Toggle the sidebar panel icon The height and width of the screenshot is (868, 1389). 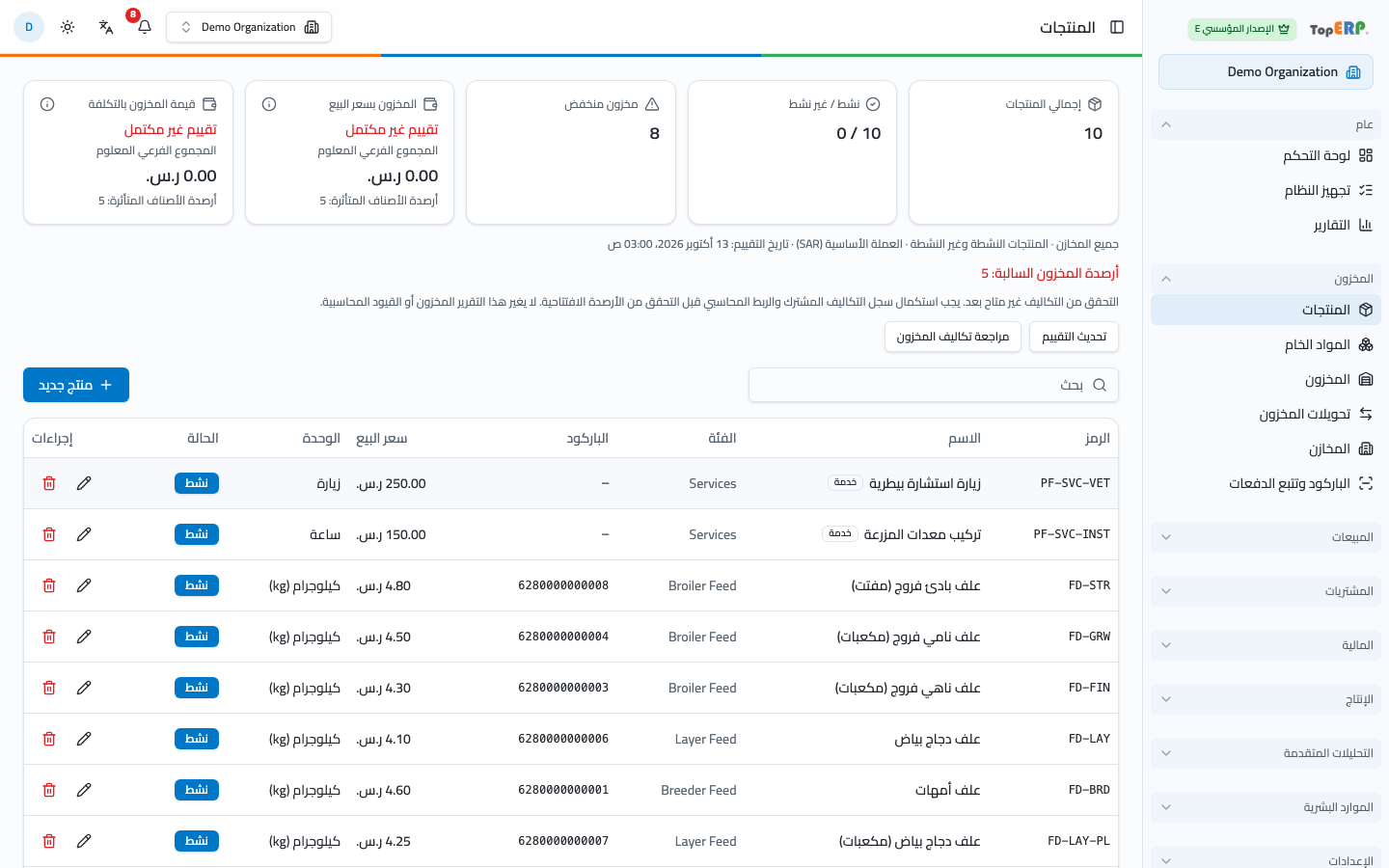click(1117, 27)
